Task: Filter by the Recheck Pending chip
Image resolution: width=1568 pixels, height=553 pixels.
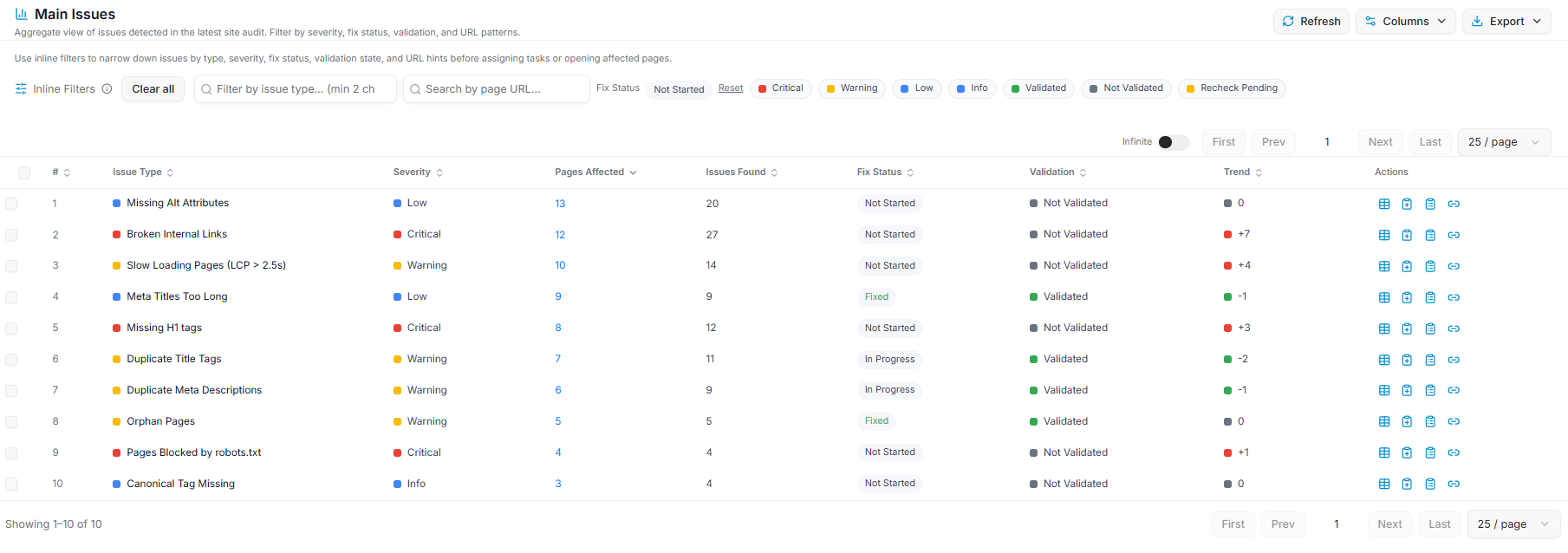Action: click(1232, 88)
